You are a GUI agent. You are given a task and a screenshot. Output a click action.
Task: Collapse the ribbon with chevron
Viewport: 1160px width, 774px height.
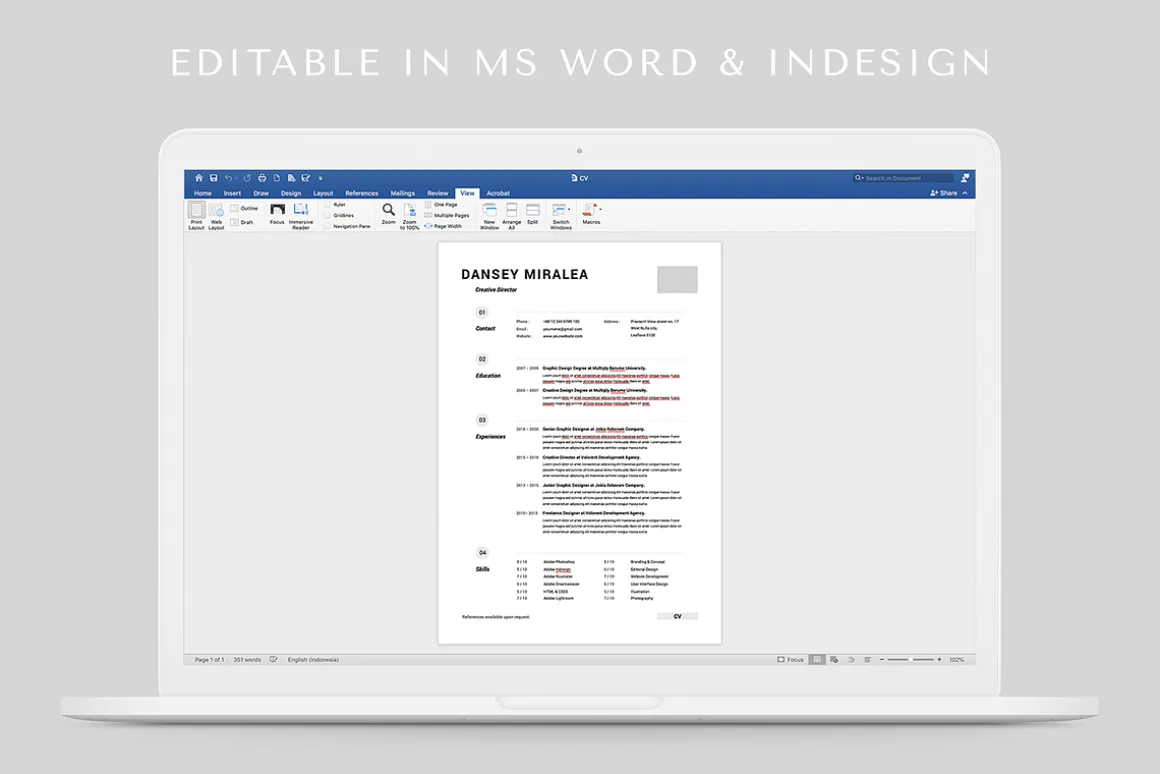click(965, 193)
